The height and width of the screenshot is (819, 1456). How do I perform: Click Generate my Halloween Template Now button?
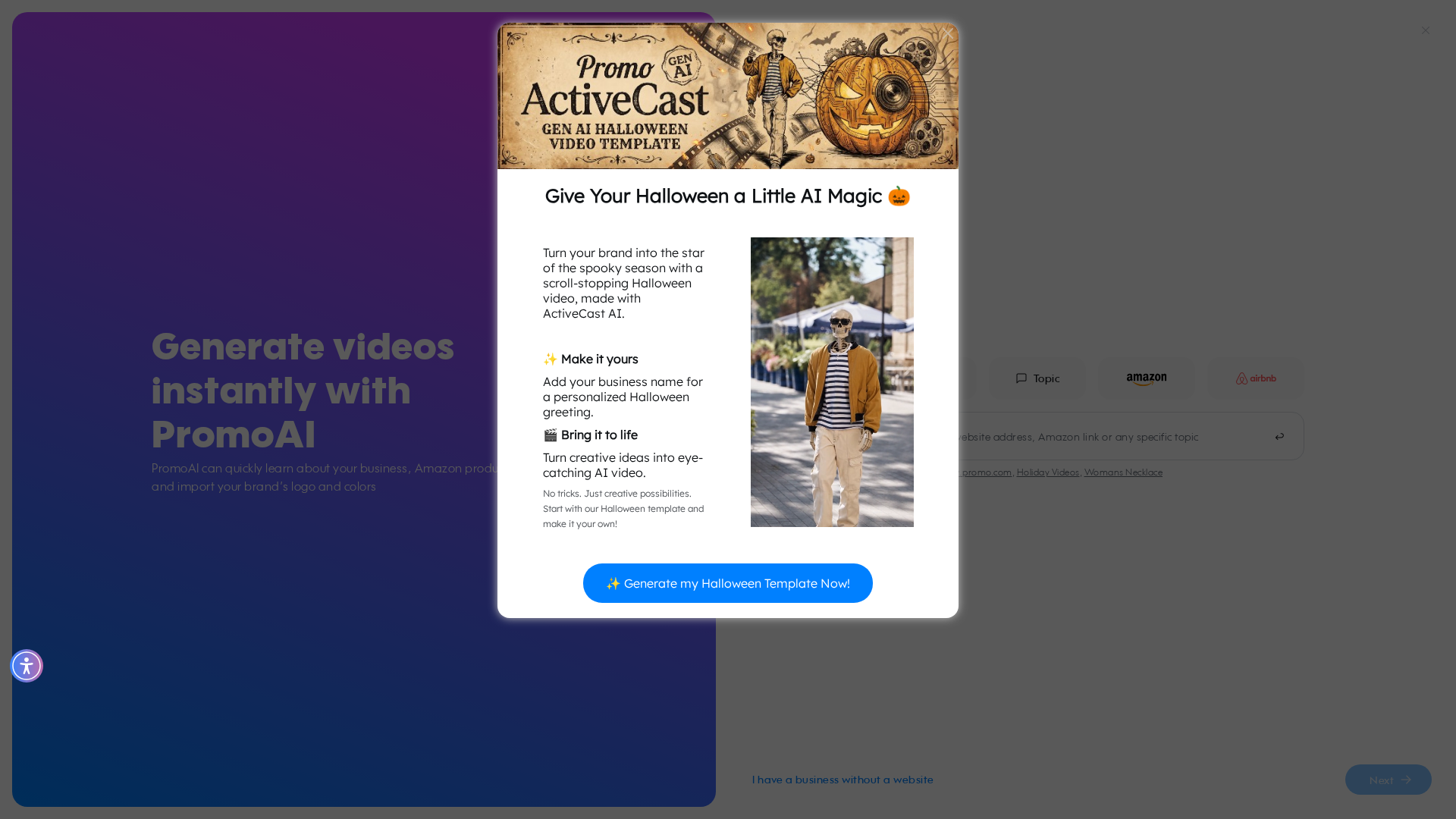pos(728,583)
